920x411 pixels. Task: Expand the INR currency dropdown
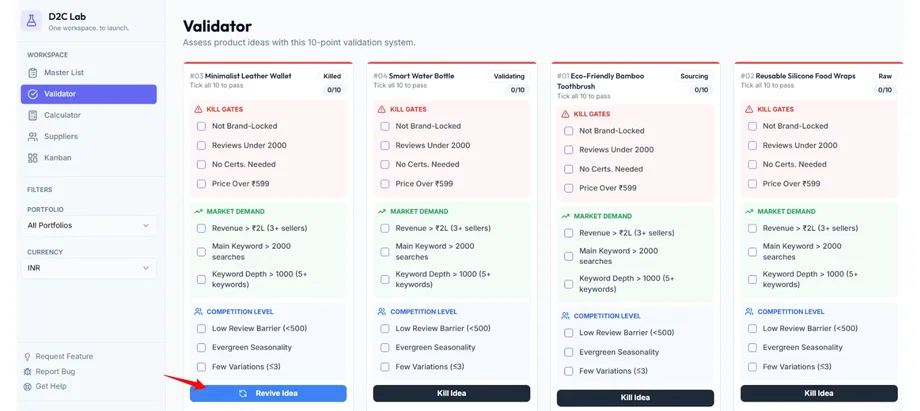(89, 269)
